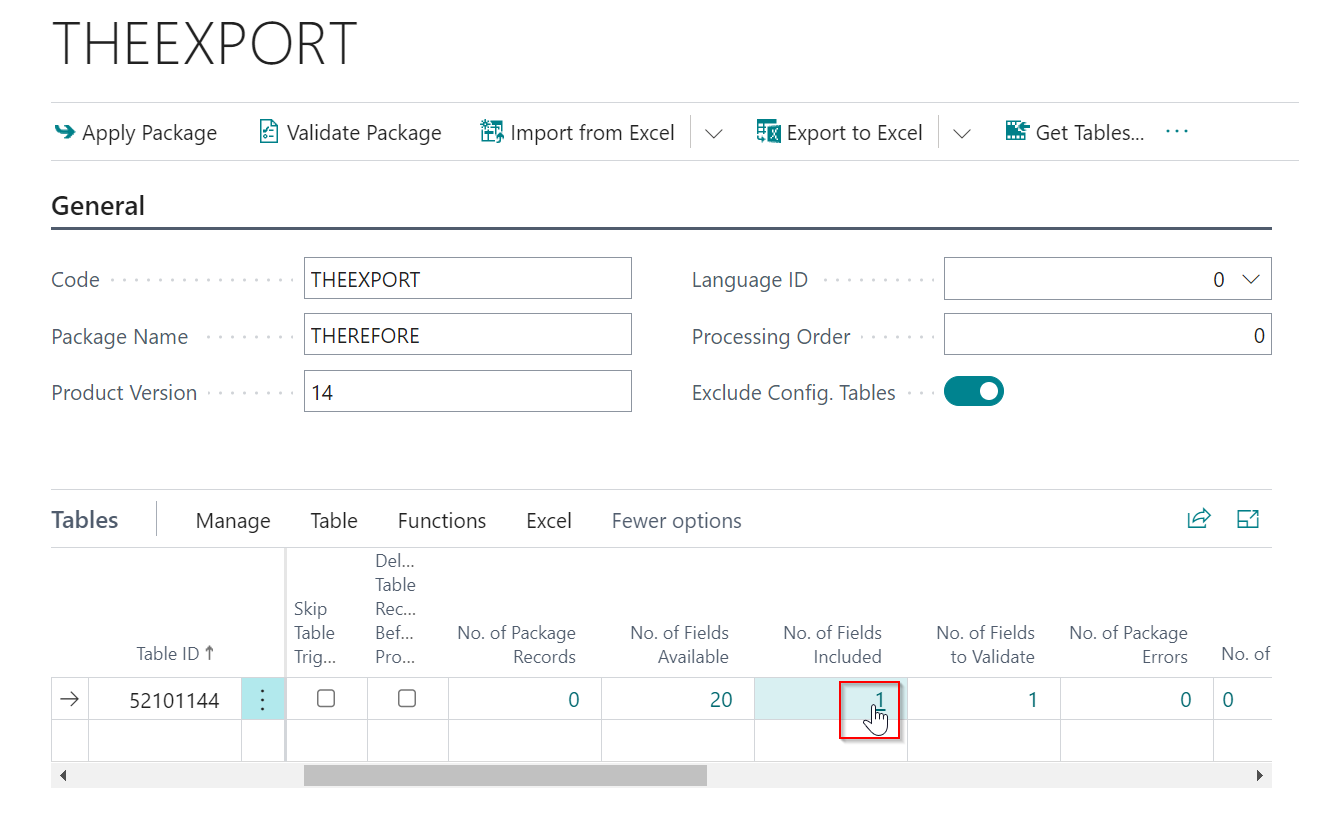The height and width of the screenshot is (814, 1328).
Task: Expand Export to Excel dropdown arrow
Action: (x=961, y=134)
